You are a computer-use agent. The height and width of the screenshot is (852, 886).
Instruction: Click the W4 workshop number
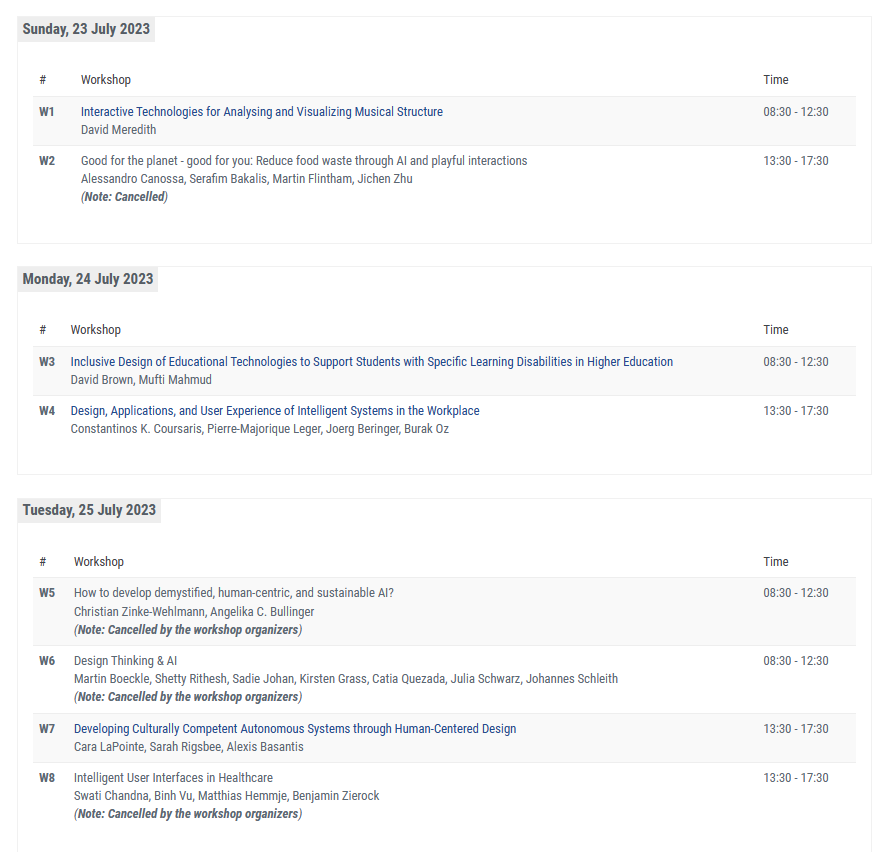pyautogui.click(x=47, y=411)
